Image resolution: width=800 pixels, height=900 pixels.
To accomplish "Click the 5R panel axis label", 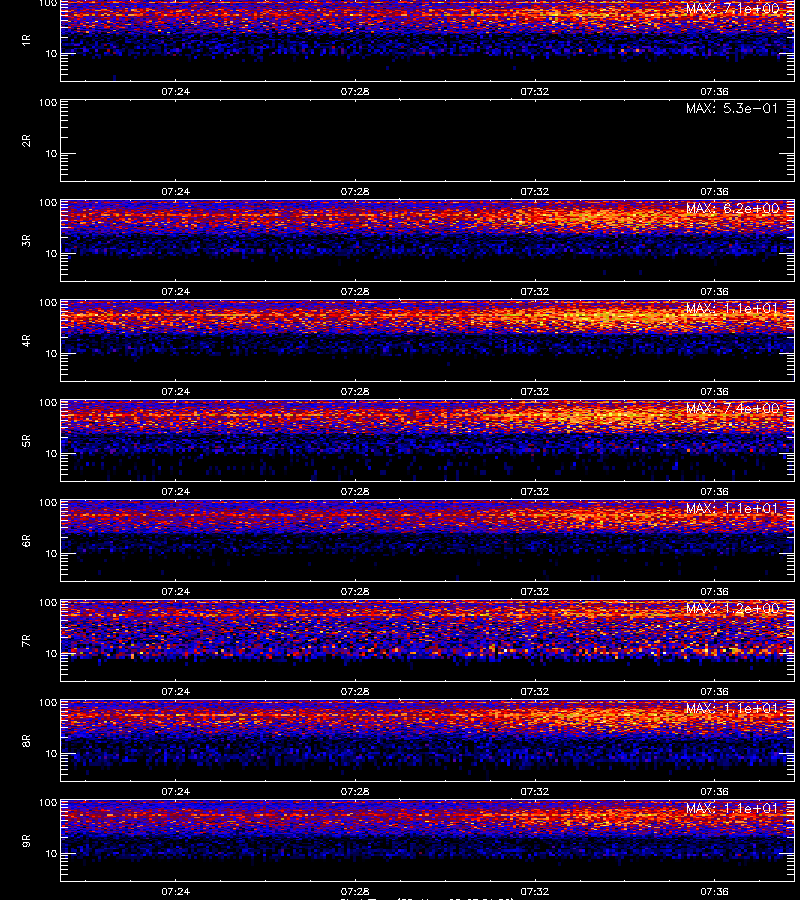I will click(26, 441).
